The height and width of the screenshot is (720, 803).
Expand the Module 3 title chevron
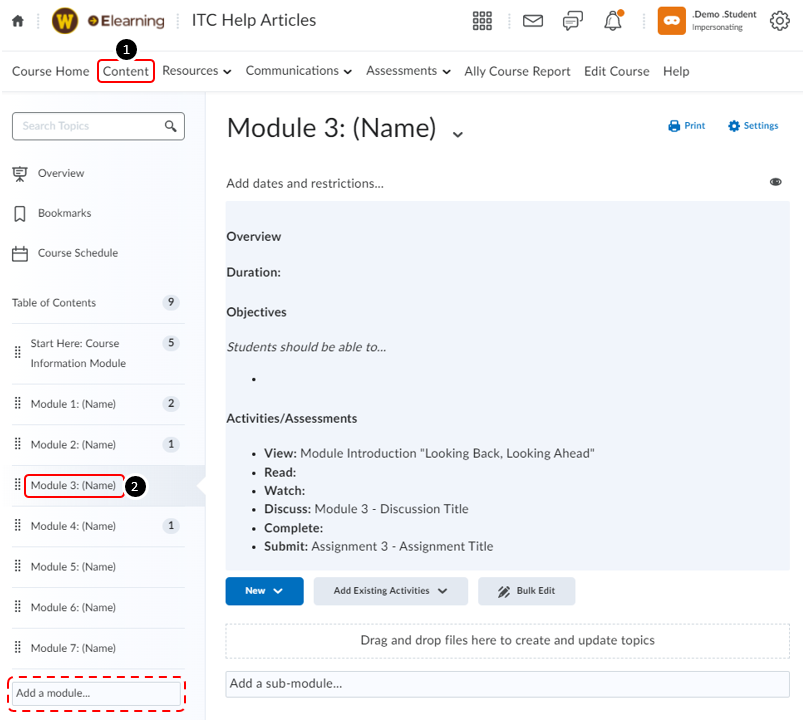[x=457, y=133]
